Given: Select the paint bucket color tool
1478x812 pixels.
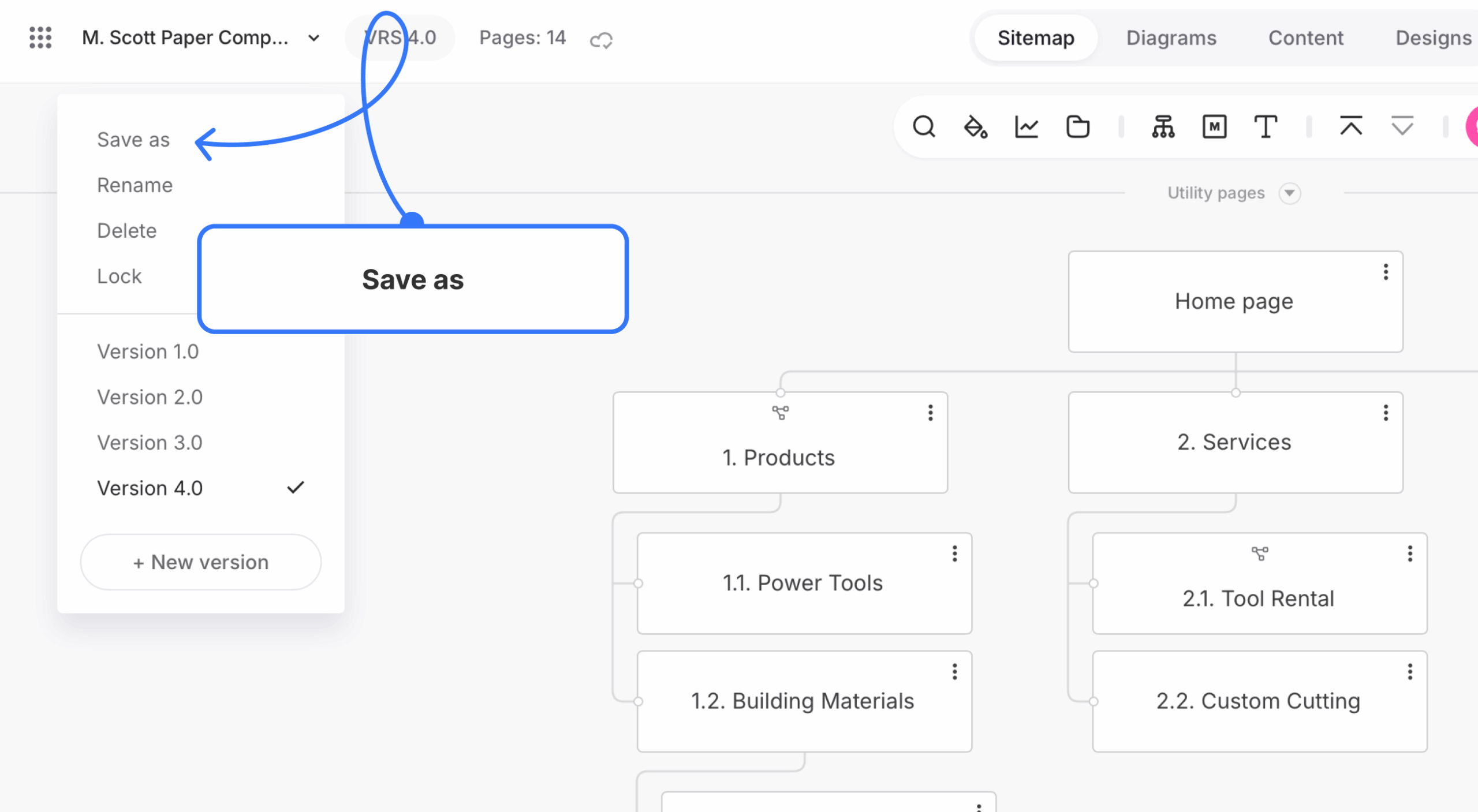Looking at the screenshot, I should [x=975, y=126].
